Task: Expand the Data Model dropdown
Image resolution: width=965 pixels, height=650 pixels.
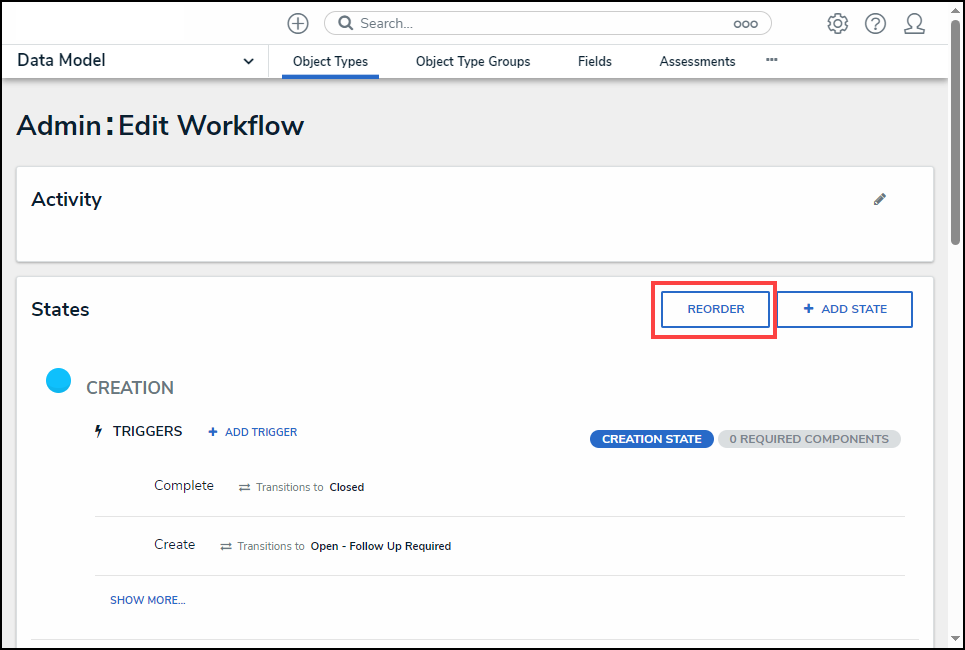Action: [248, 61]
